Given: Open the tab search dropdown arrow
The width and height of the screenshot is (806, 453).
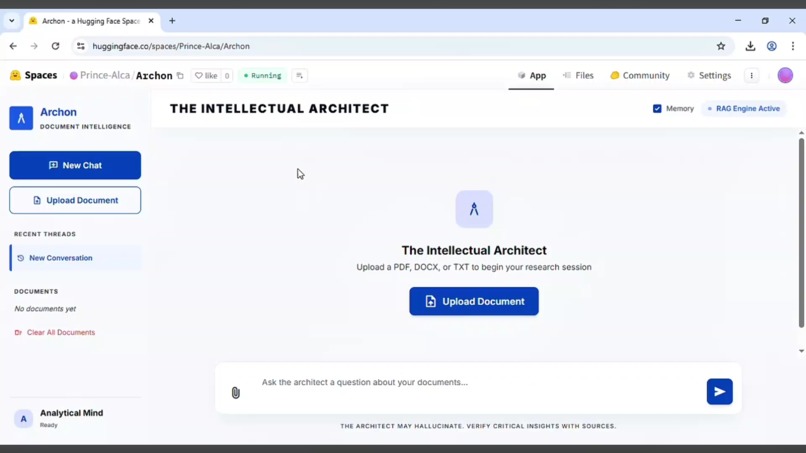Looking at the screenshot, I should click(12, 21).
